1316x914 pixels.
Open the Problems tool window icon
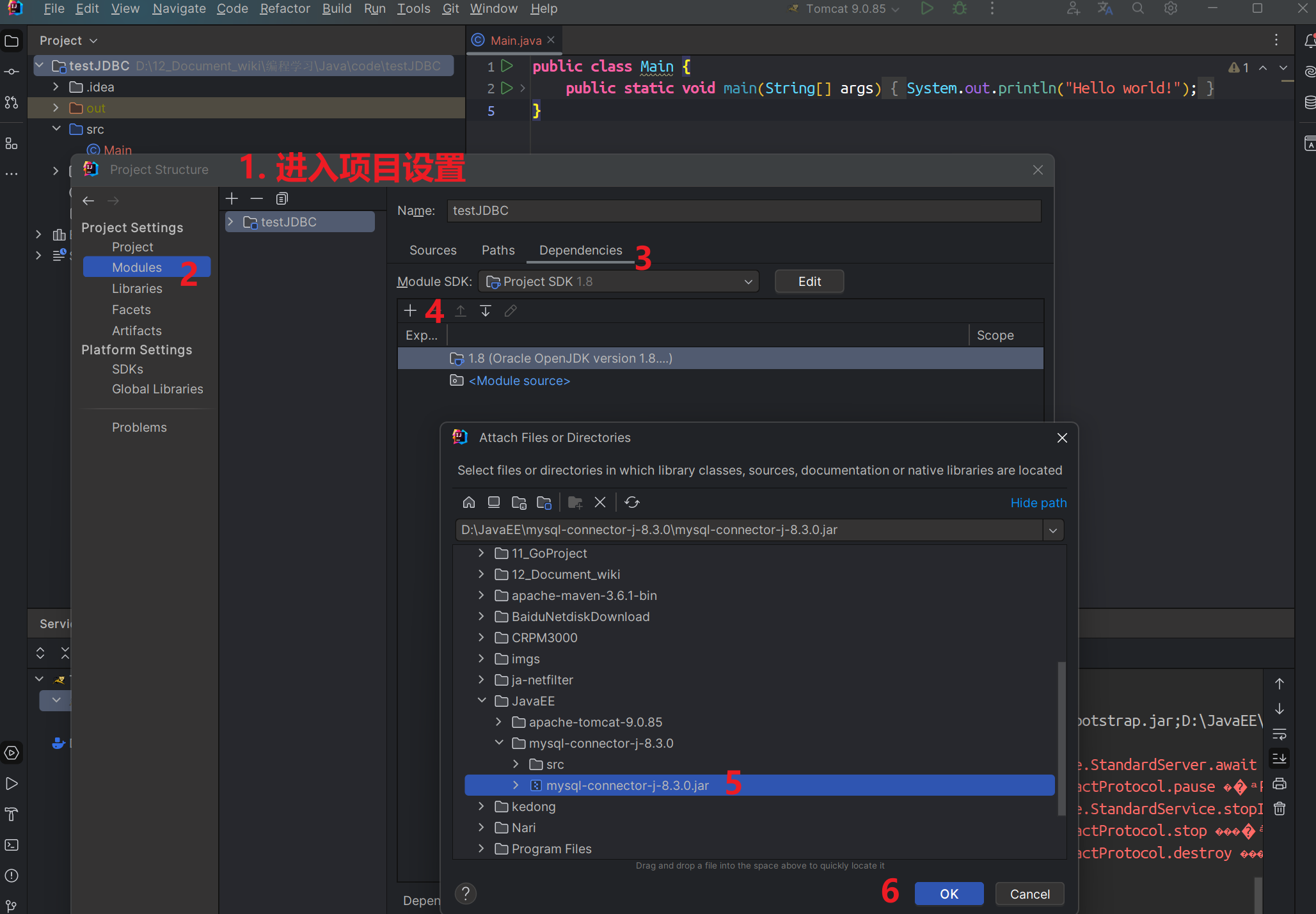pos(12,876)
